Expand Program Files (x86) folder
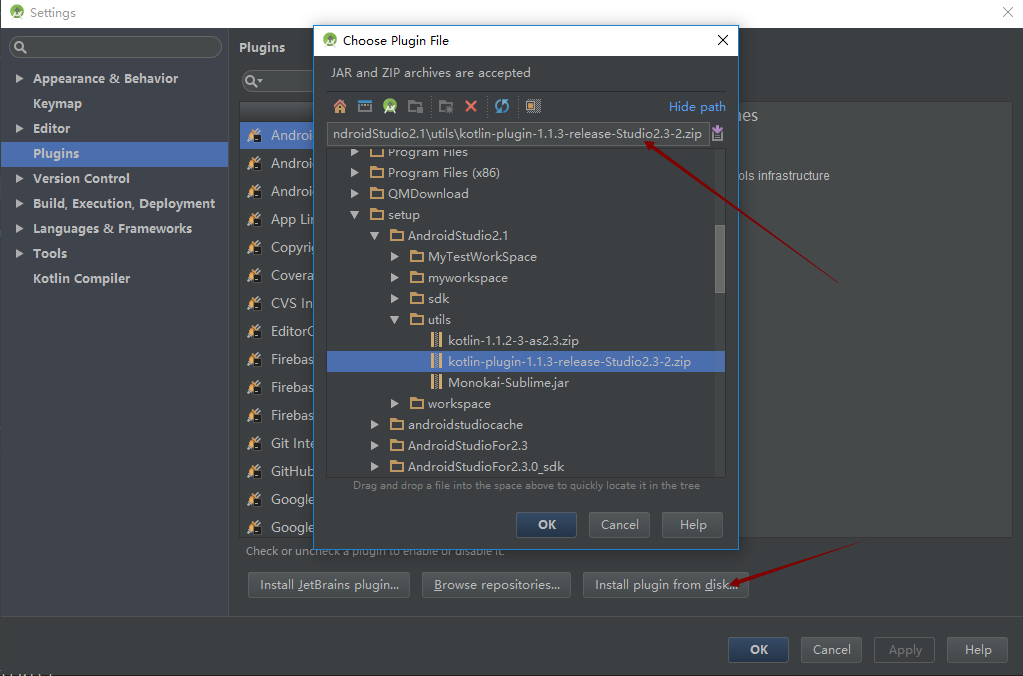This screenshot has height=676, width=1023. (x=354, y=173)
